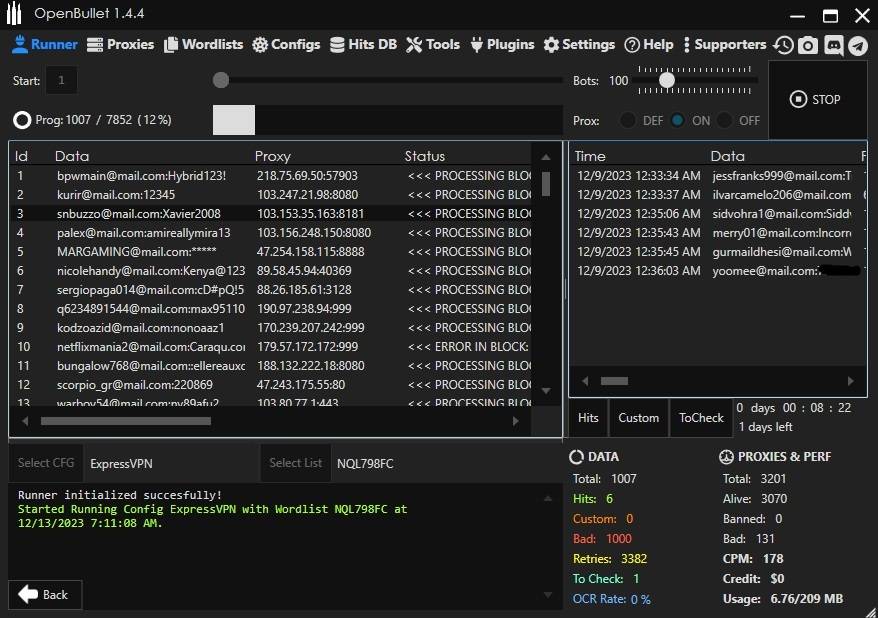878x618 pixels.
Task: Open the Discord icon link
Action: tap(833, 45)
